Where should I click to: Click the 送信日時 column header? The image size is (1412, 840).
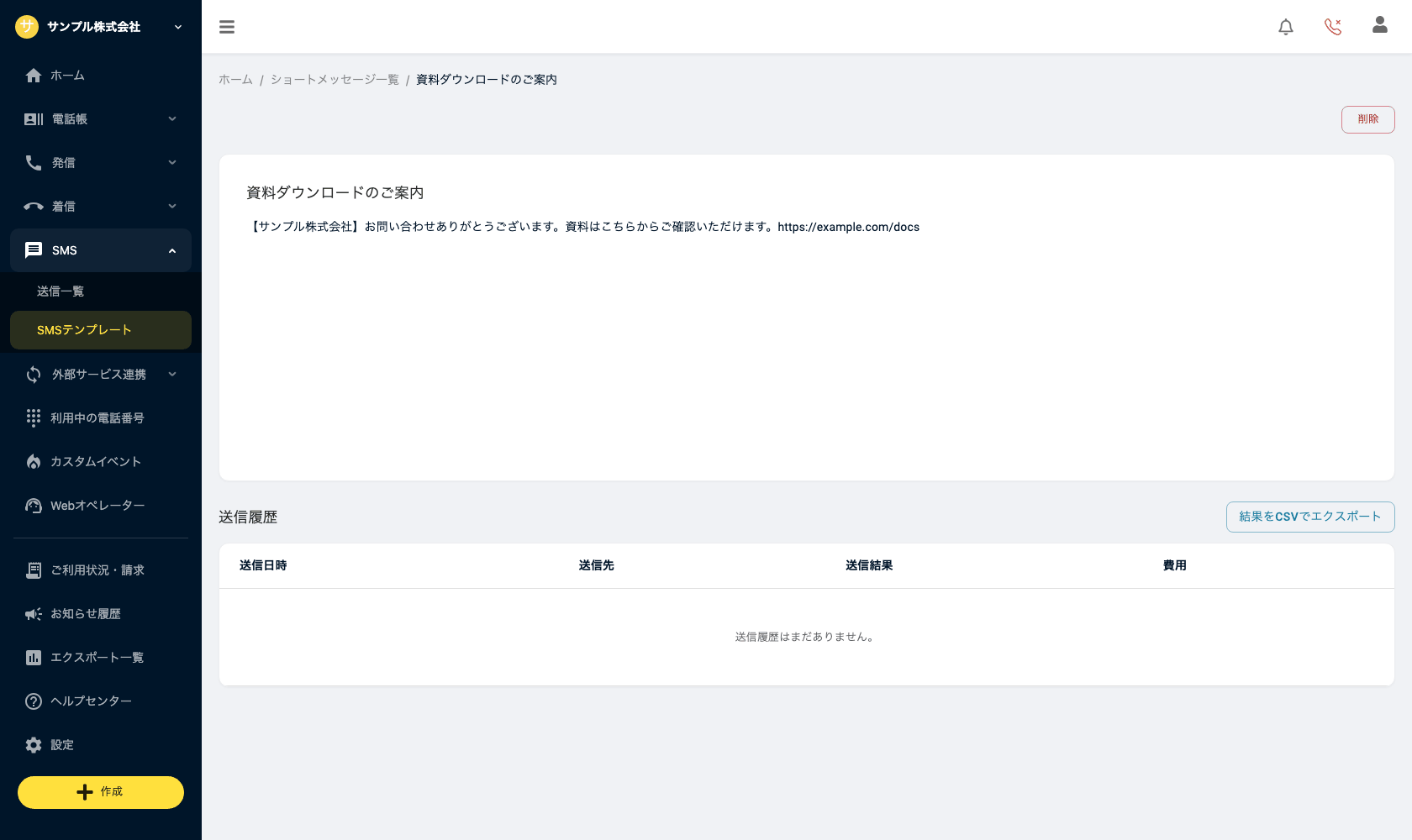263,565
